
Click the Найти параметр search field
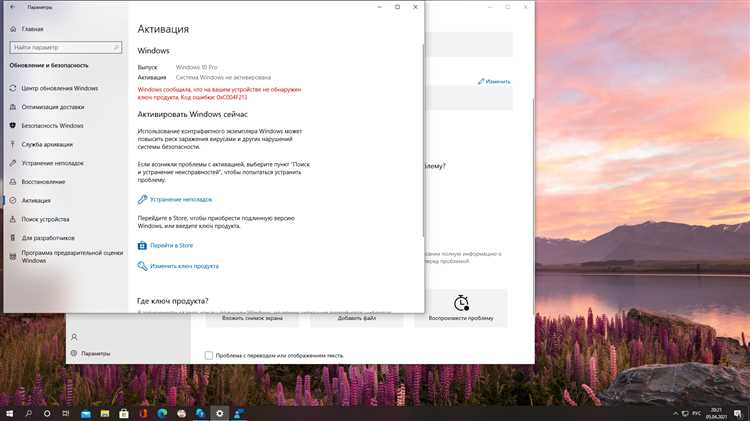66,47
